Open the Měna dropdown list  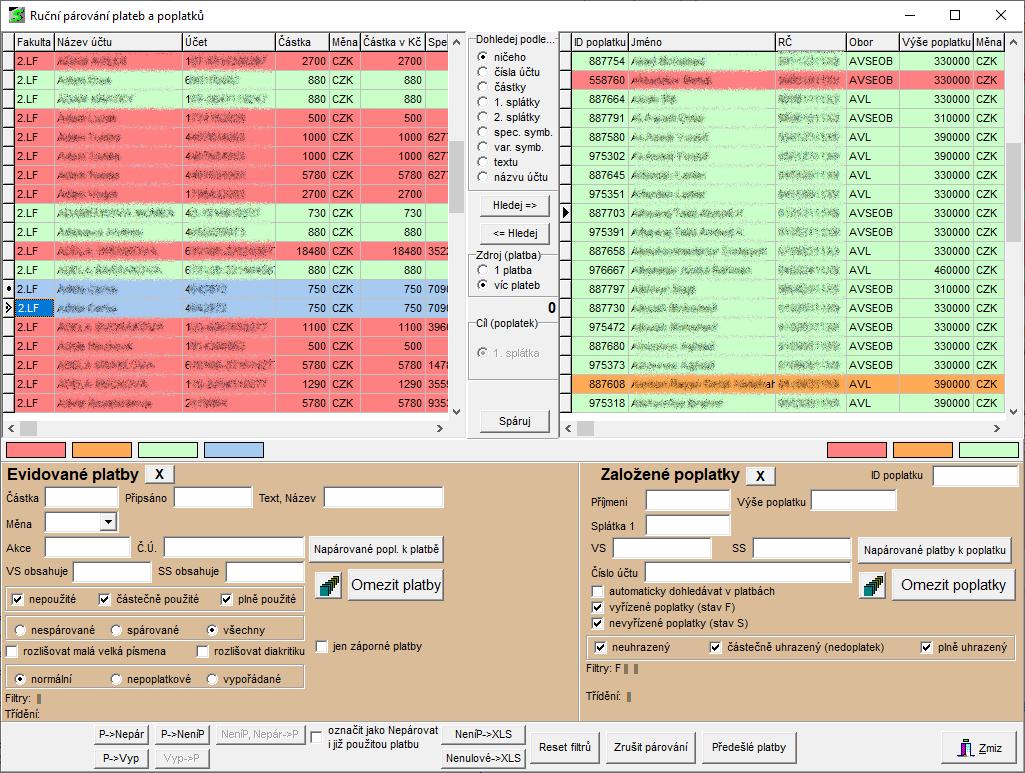108,522
